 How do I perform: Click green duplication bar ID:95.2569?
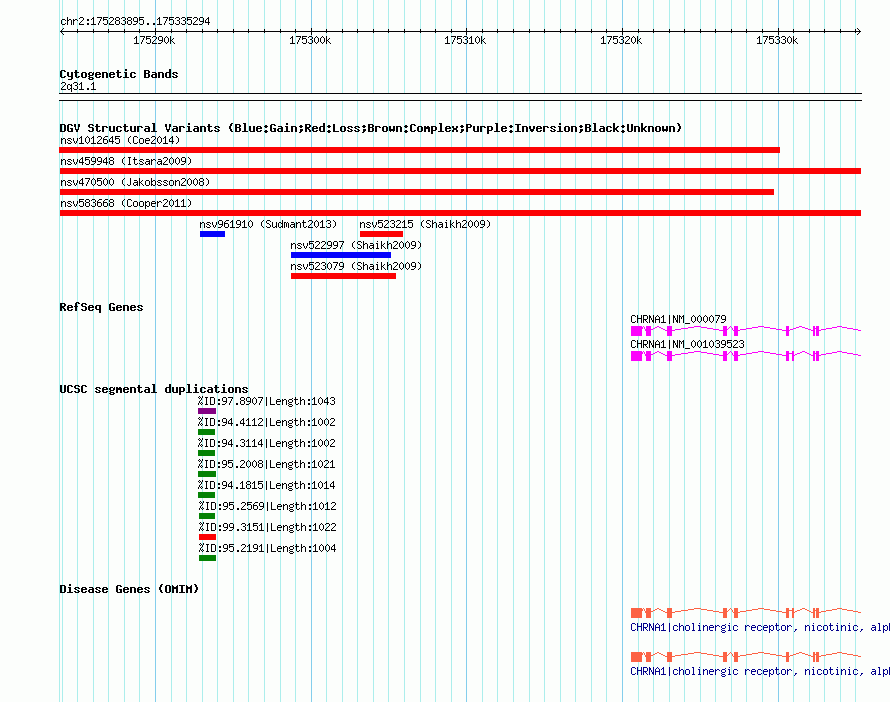click(x=207, y=516)
